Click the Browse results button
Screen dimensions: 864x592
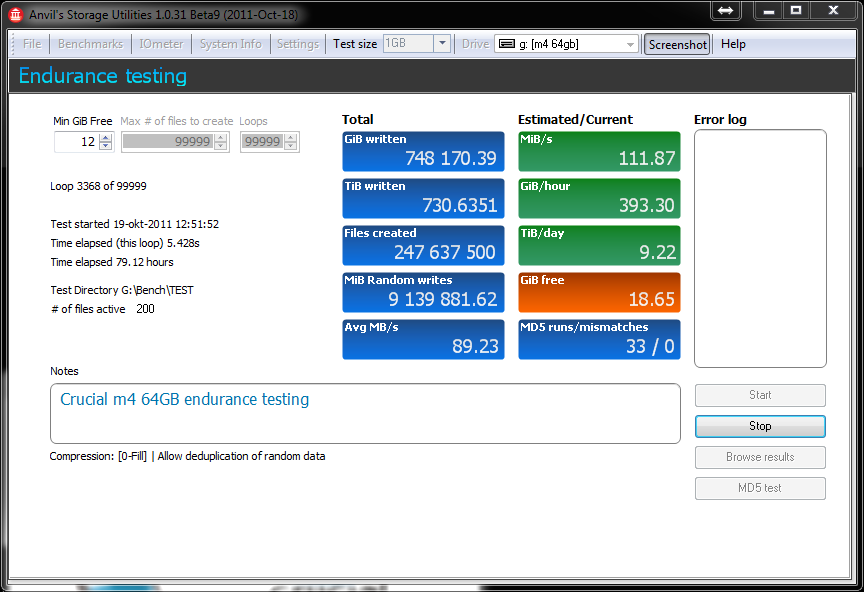point(760,457)
